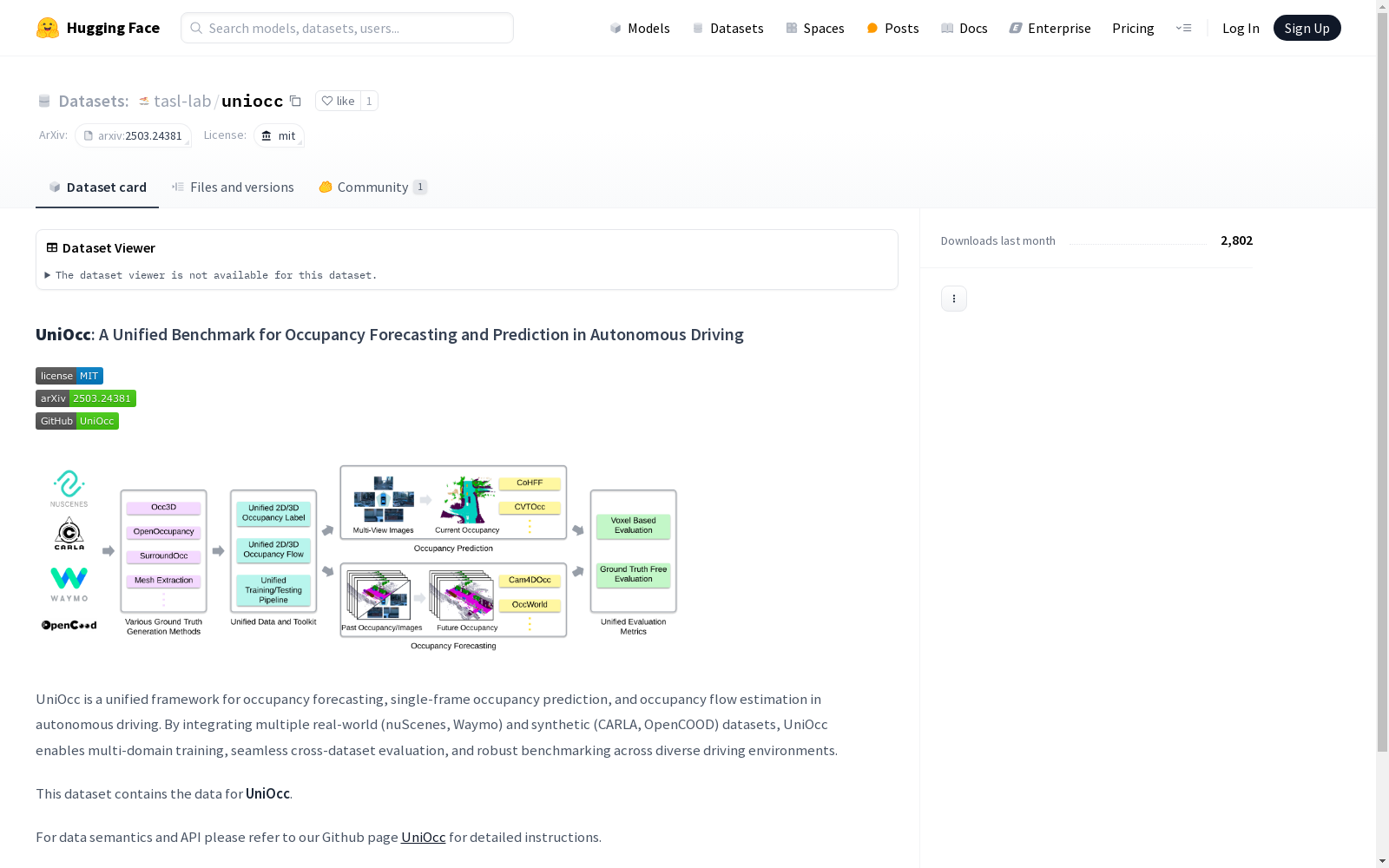Click the like count number

[369, 101]
